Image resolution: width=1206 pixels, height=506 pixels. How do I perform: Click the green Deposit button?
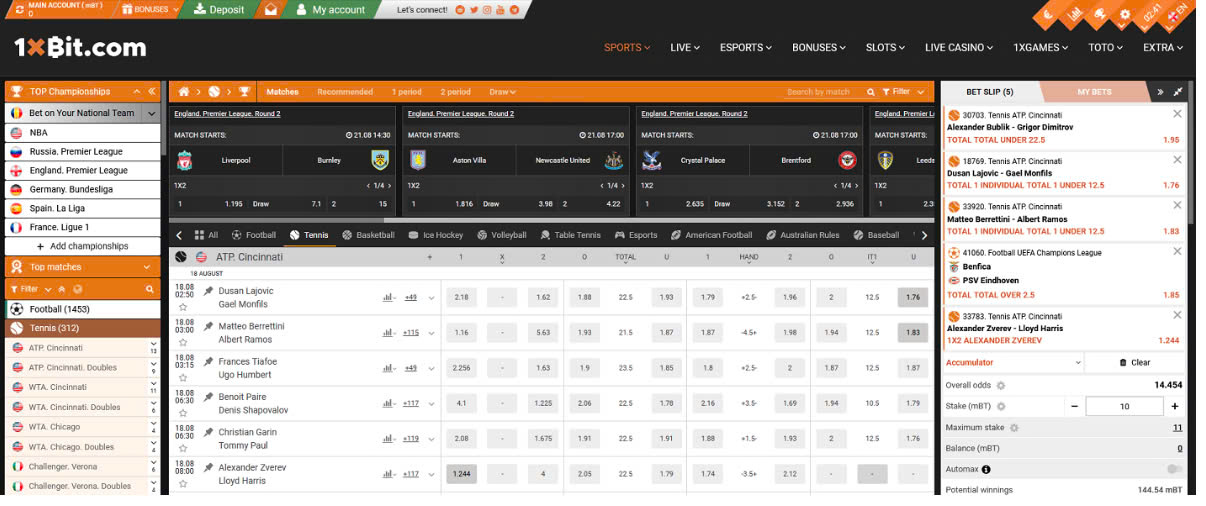[x=219, y=10]
